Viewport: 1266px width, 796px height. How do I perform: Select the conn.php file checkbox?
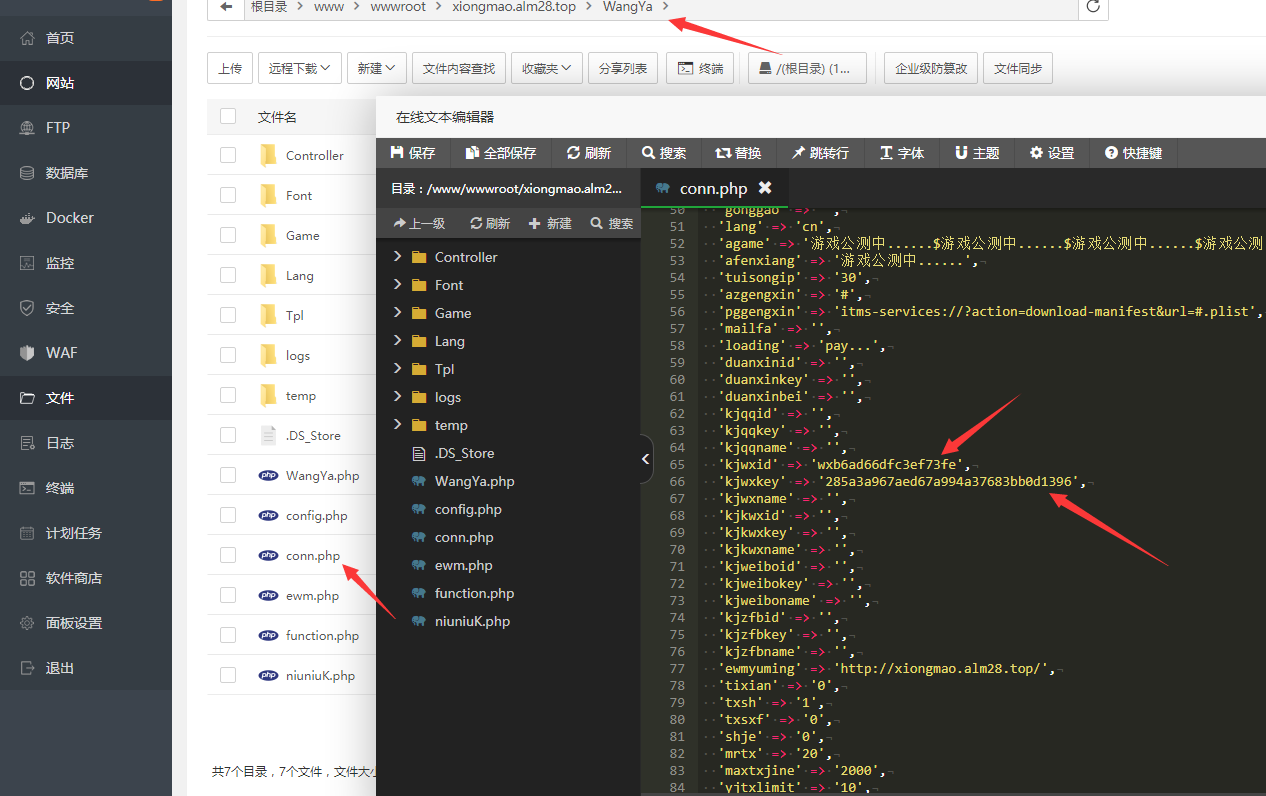click(228, 555)
